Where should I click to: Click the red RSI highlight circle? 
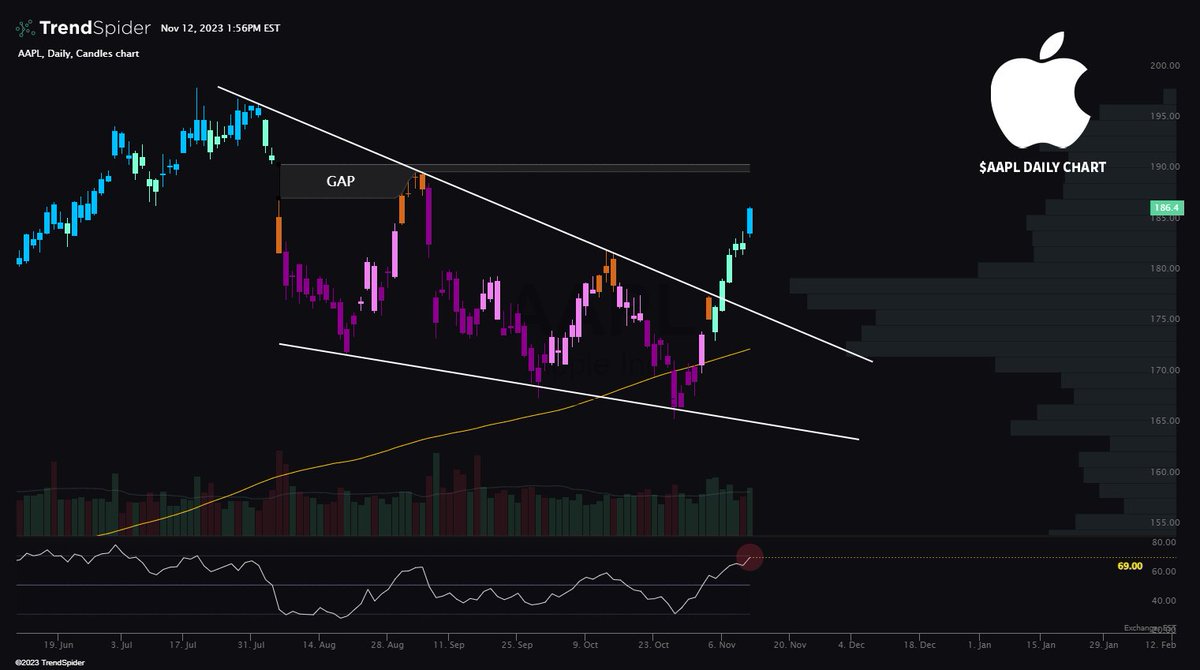tap(750, 558)
